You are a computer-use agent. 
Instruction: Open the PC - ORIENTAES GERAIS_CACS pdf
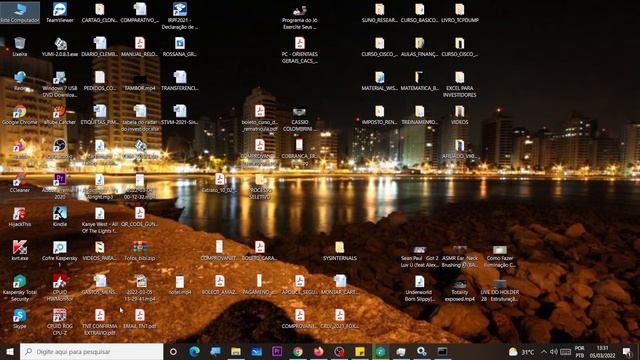[x=300, y=50]
